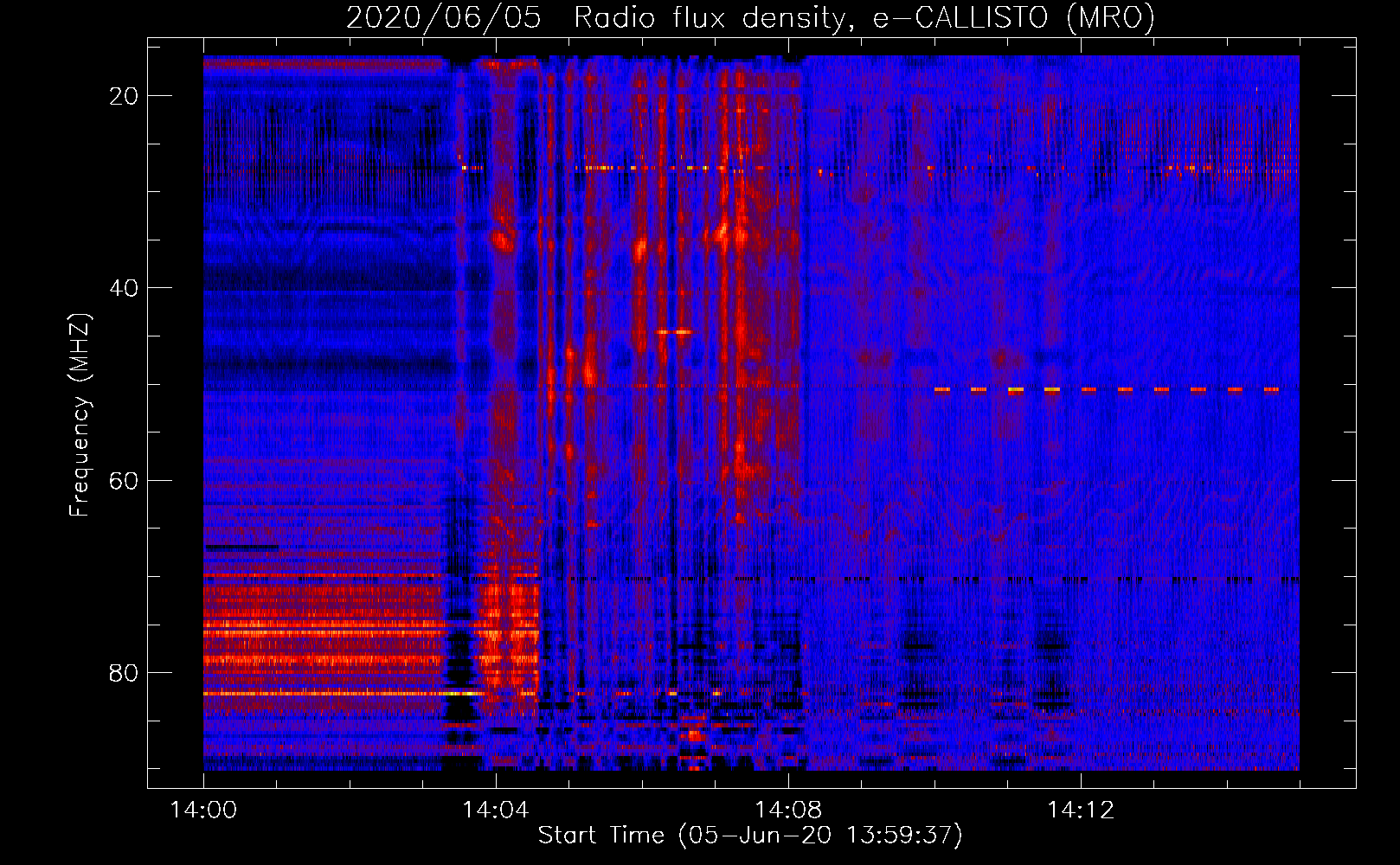Click the 'Start Time (05-Jun-20 13:59:37)' label
Image resolution: width=1400 pixels, height=865 pixels.
[750, 836]
